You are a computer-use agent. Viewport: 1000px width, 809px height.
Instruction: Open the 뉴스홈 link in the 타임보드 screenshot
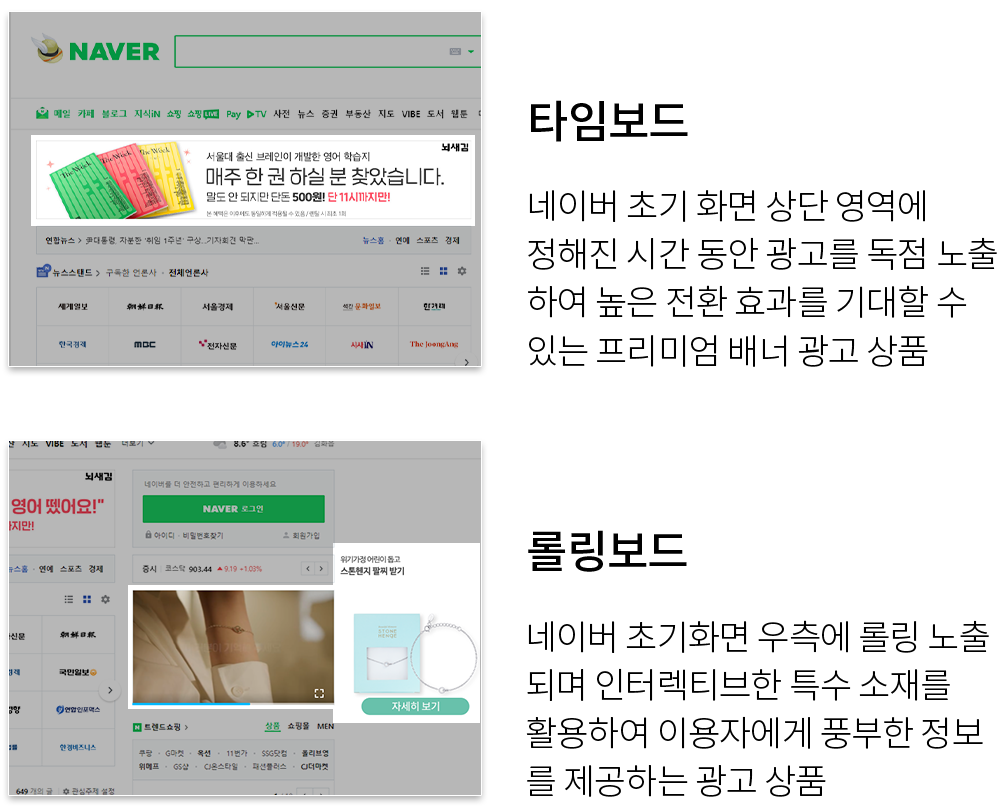[373, 240]
